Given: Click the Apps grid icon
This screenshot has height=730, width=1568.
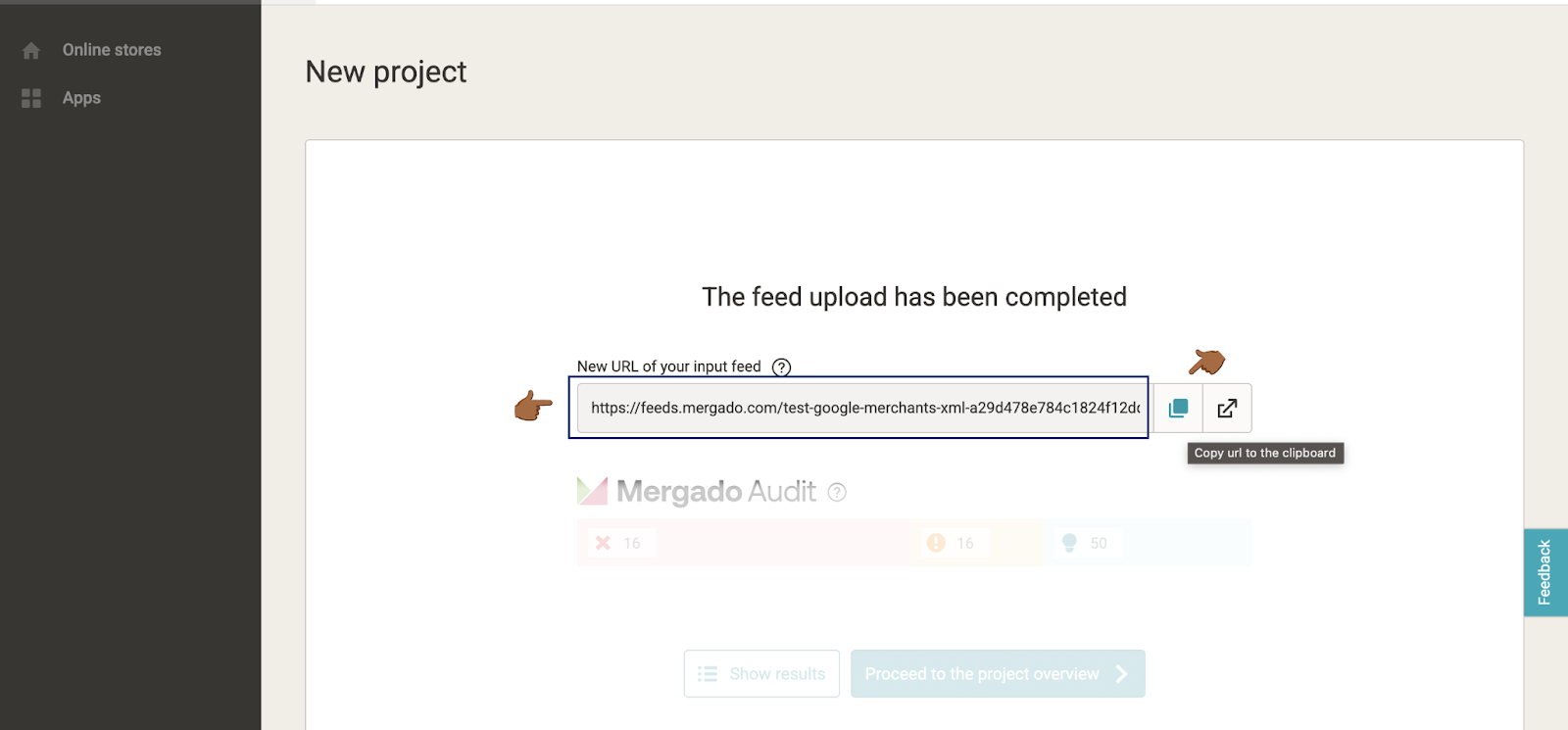Looking at the screenshot, I should [31, 98].
